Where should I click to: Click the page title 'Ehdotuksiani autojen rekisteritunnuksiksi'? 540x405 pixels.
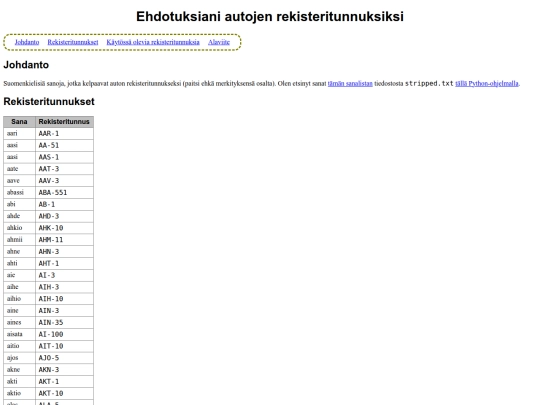(270, 17)
